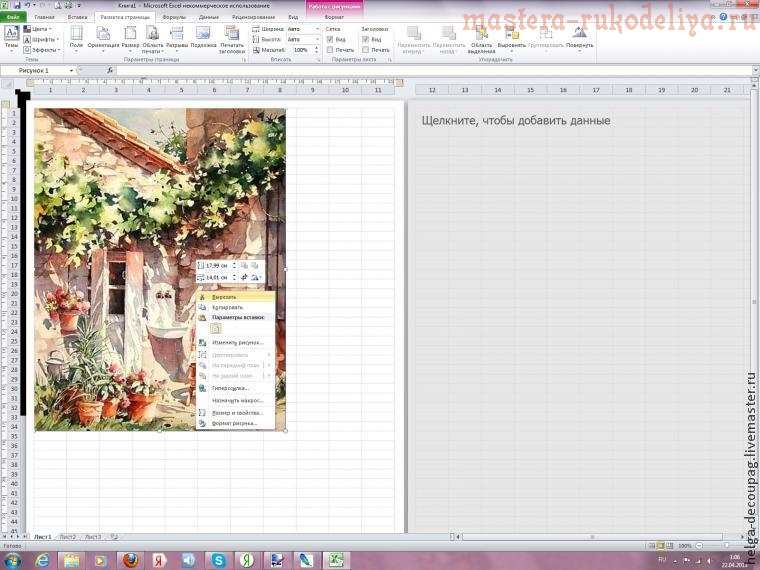The image size is (760, 570).
Task: Open Параметры листа dialog launcher
Action: pos(389,60)
